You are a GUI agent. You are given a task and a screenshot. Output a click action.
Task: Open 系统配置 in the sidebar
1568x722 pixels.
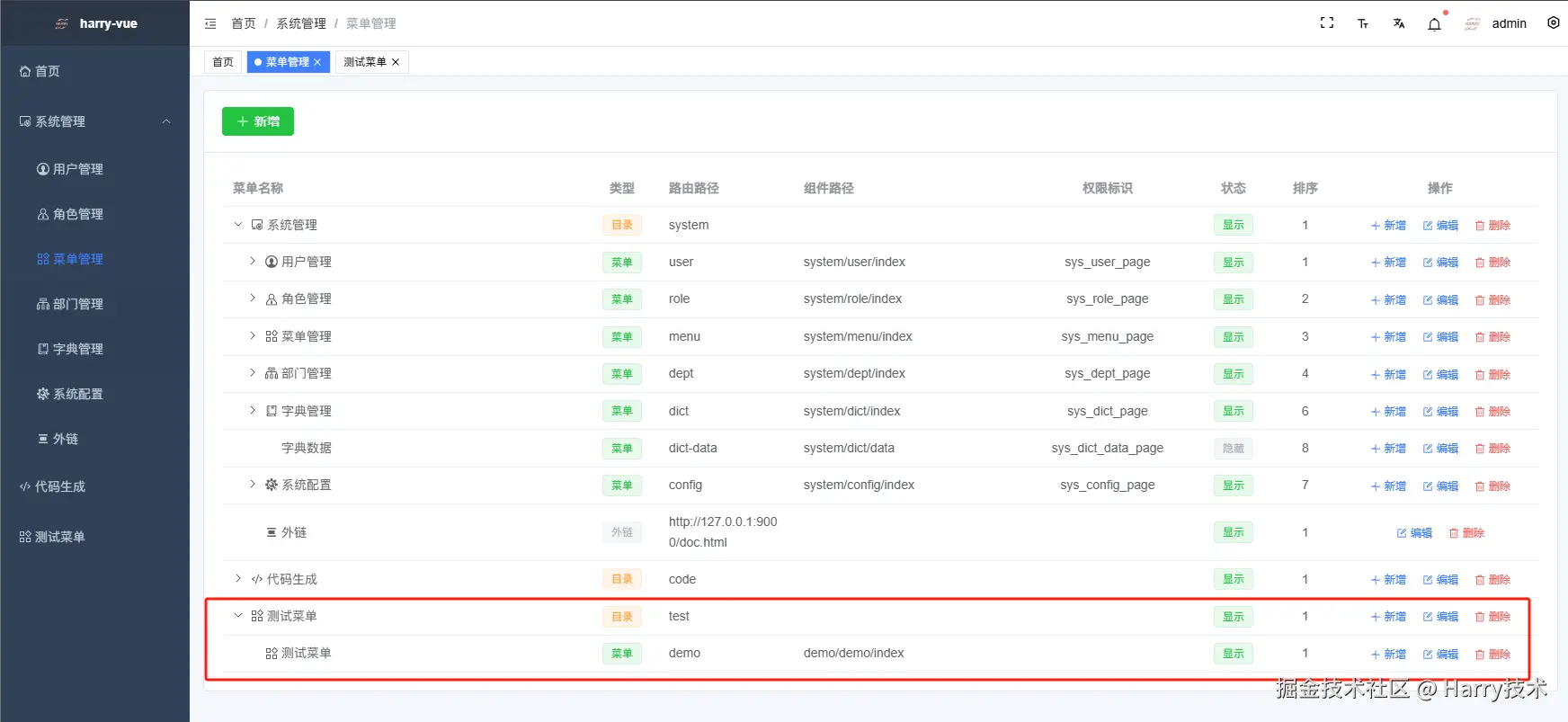click(94, 394)
